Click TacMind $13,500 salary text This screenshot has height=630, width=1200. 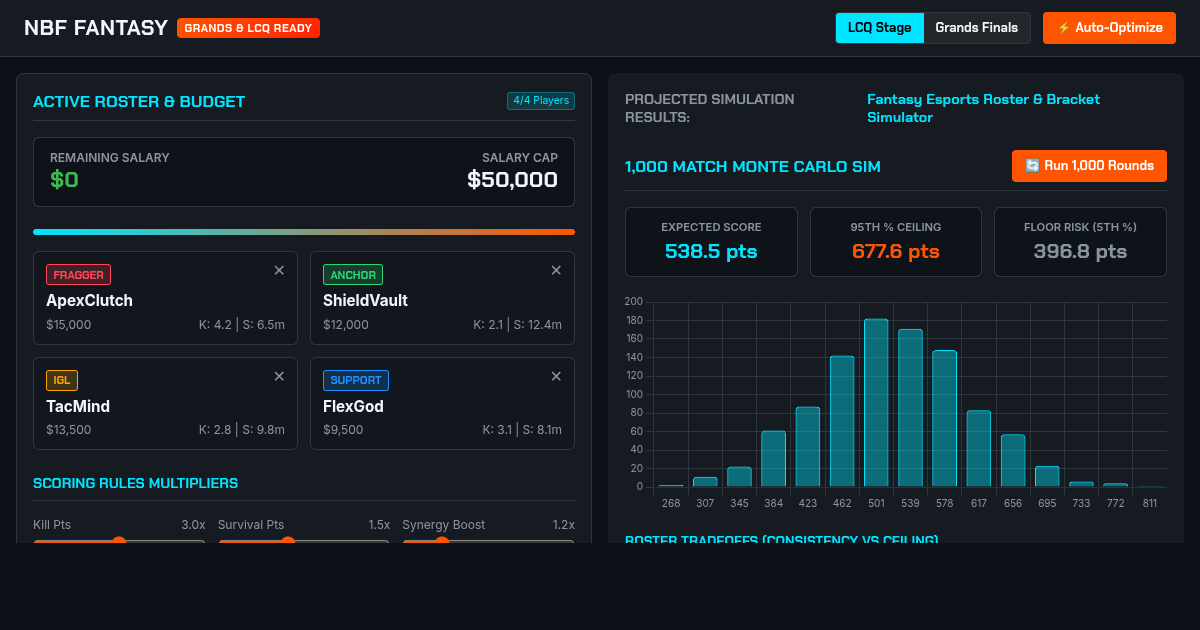click(x=68, y=430)
